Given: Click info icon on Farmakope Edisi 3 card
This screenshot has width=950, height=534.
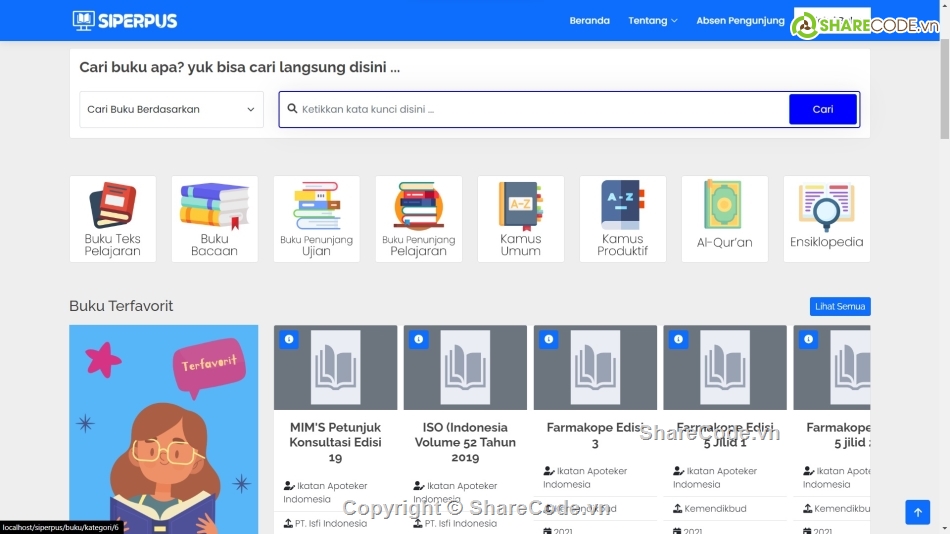Looking at the screenshot, I should 549,339.
